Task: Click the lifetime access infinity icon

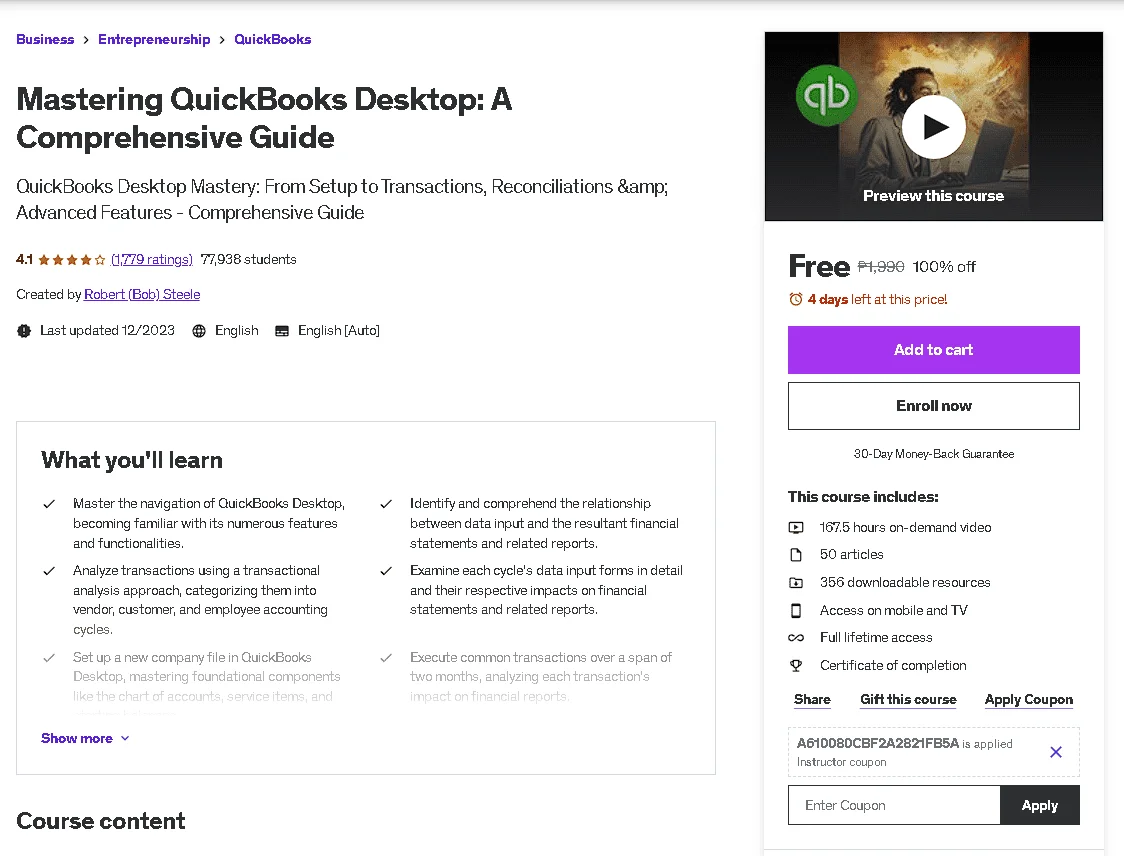Action: tap(796, 637)
